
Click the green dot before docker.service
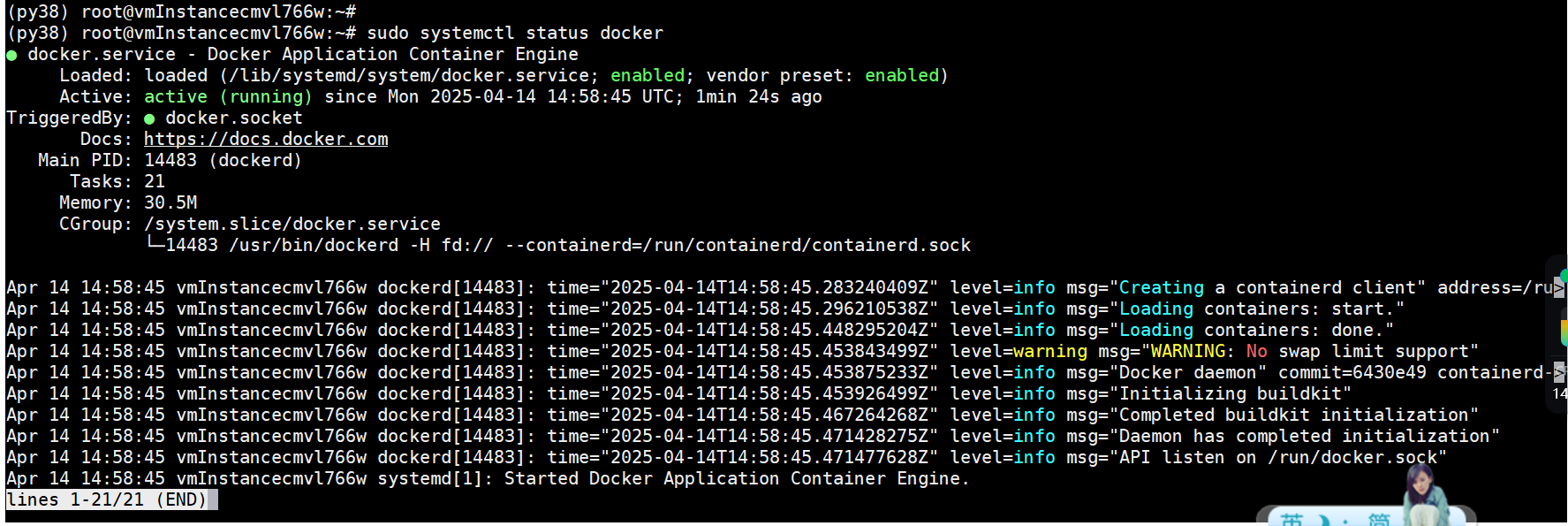pyautogui.click(x=11, y=55)
